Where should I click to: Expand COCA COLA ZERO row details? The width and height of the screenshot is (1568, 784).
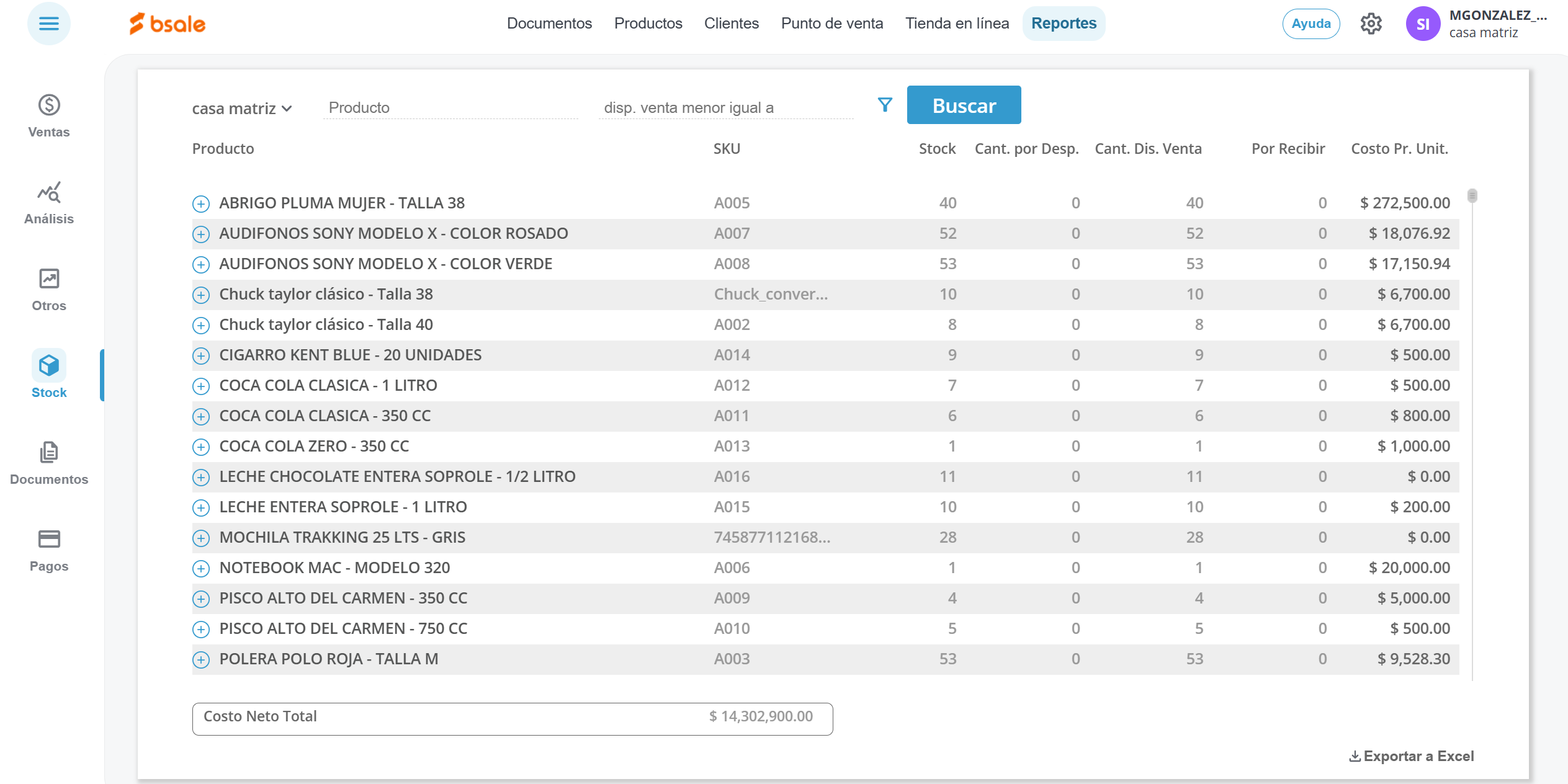coord(200,447)
